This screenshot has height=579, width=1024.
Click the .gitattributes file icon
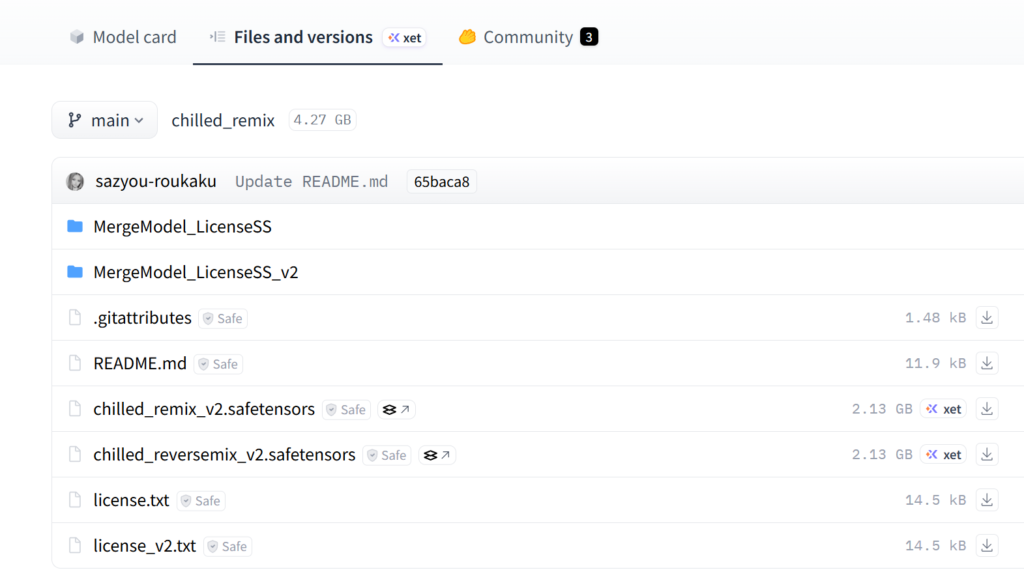pyautogui.click(x=75, y=317)
